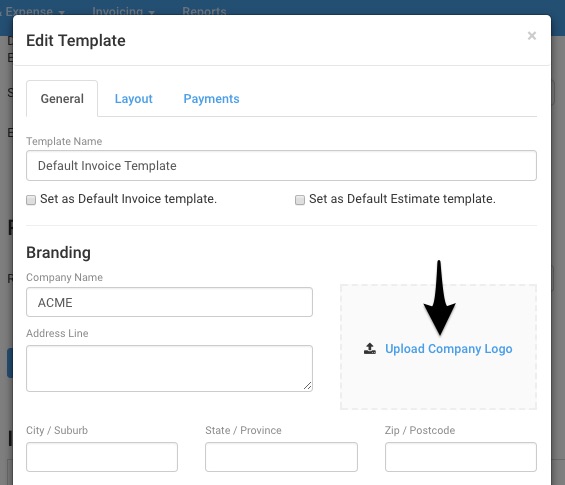This screenshot has height=485, width=565.
Task: Select the General tab
Action: click(x=62, y=99)
